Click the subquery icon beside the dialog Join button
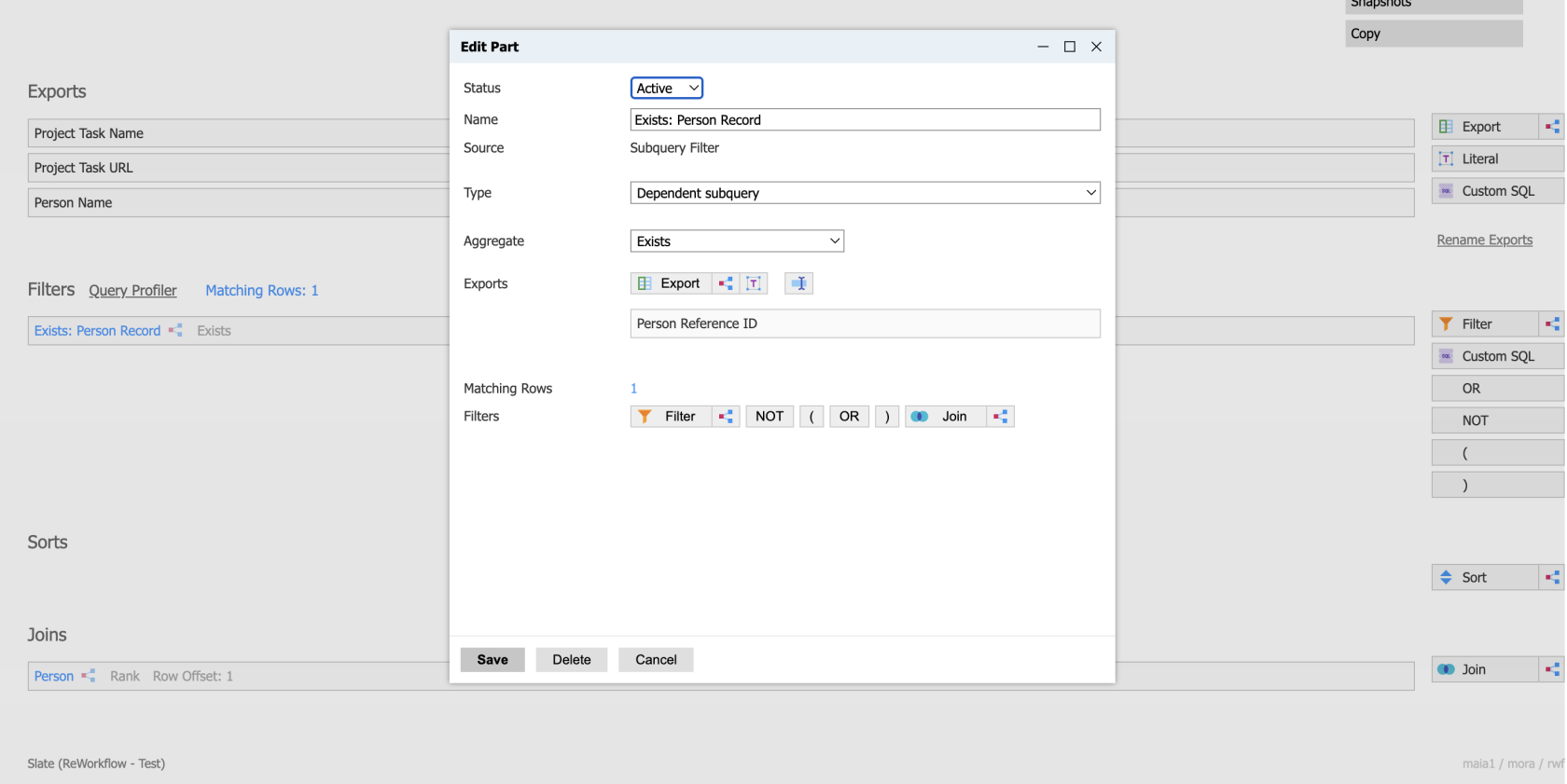The width and height of the screenshot is (1567, 784). point(1001,417)
